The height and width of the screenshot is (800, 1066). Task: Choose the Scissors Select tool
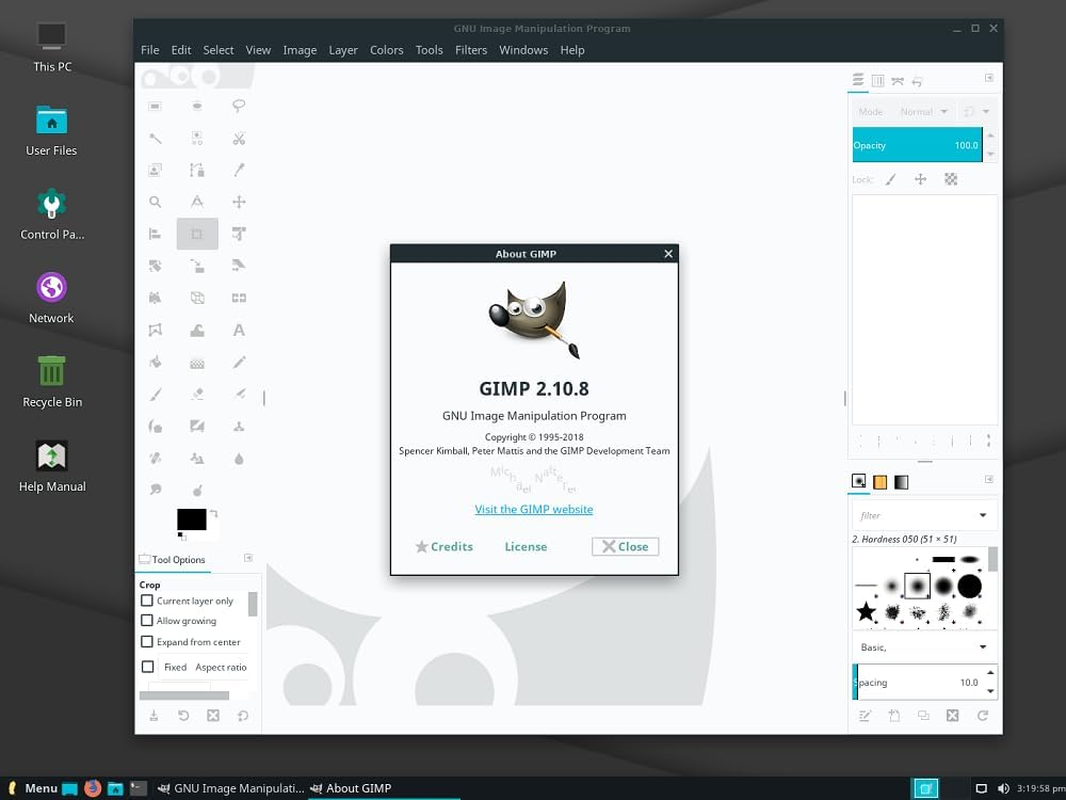[x=239, y=138]
